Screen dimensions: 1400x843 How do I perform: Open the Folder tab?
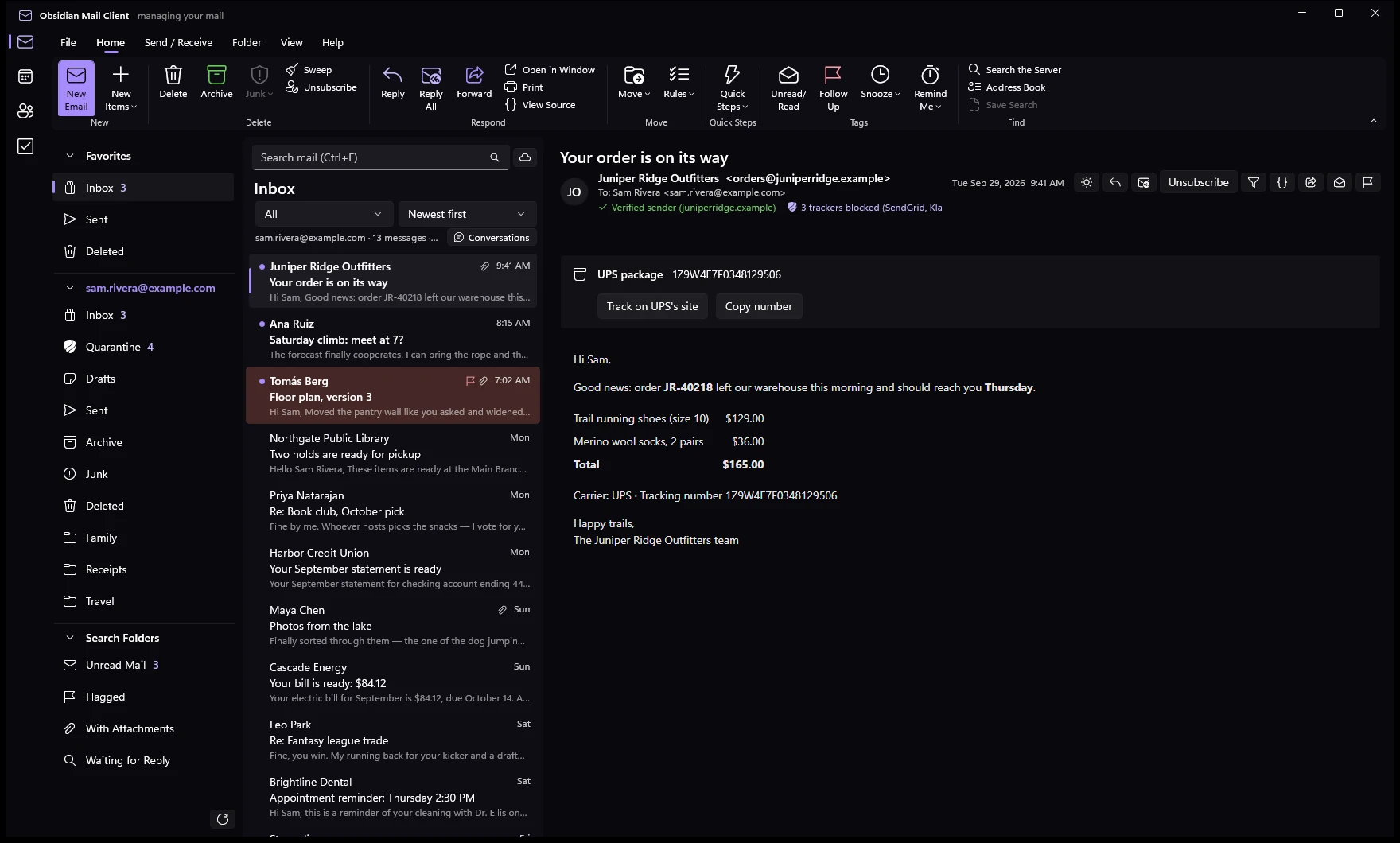click(x=247, y=43)
